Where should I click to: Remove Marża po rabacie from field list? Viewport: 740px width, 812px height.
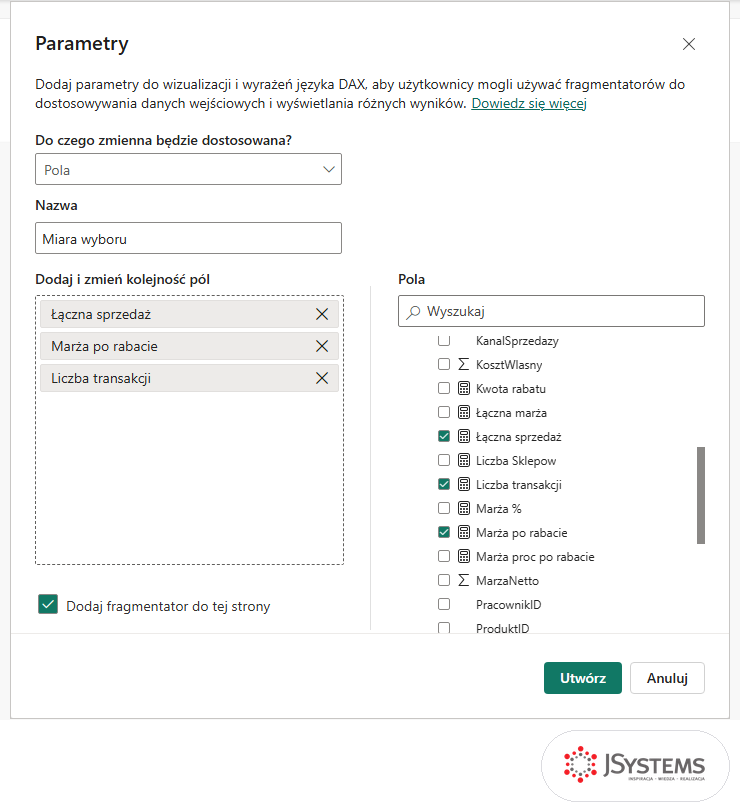pos(322,346)
